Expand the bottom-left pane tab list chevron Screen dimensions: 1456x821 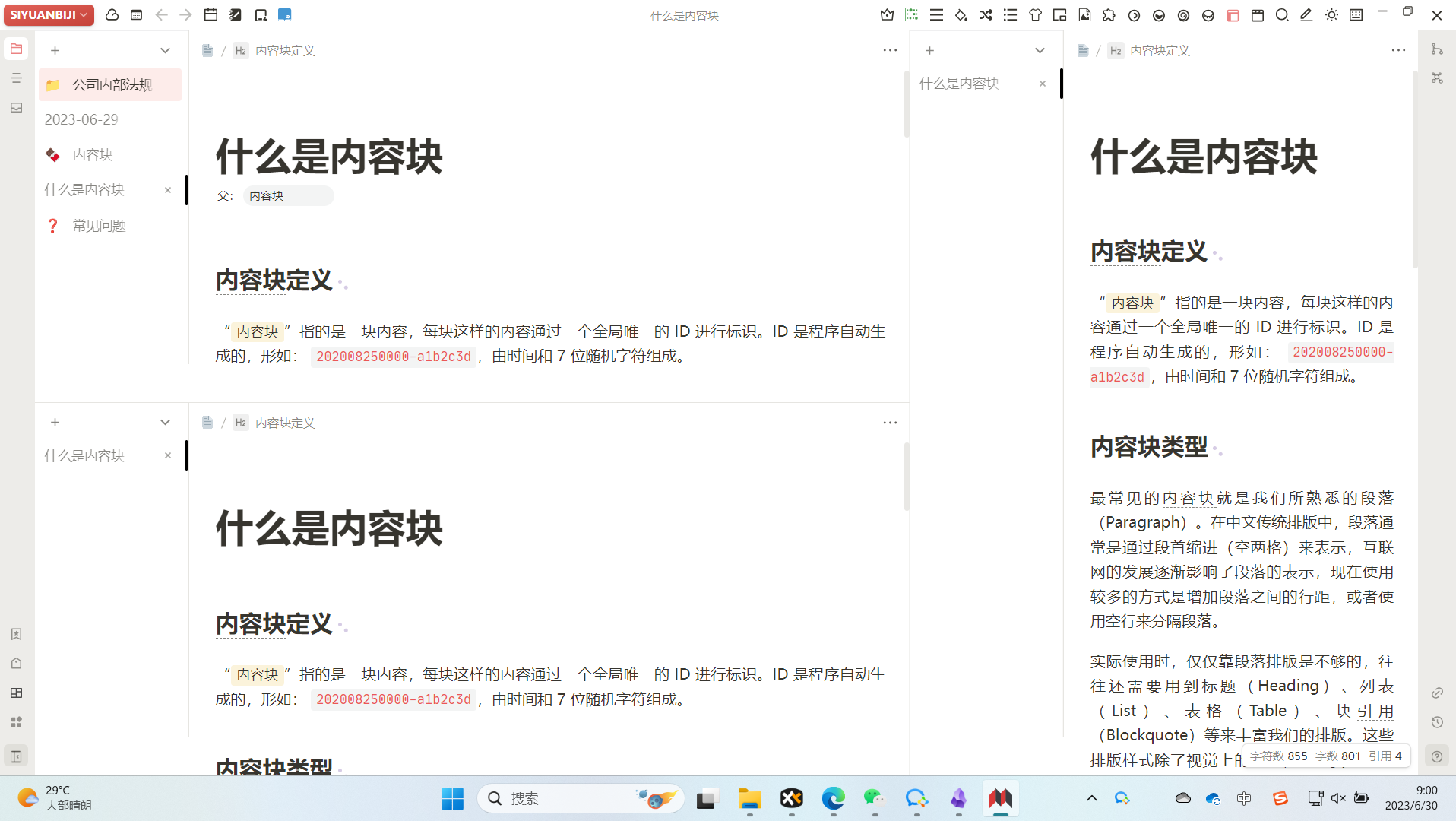165,423
